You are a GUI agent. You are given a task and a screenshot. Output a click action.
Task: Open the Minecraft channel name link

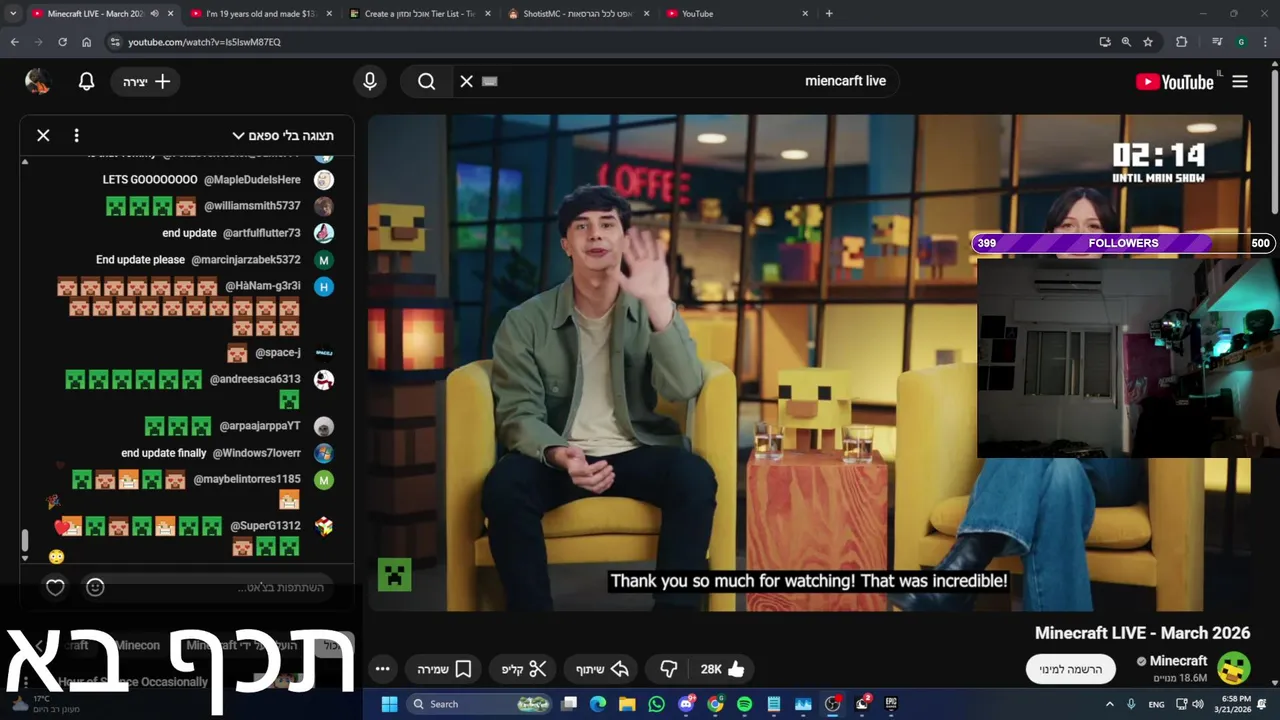[x=1178, y=661]
